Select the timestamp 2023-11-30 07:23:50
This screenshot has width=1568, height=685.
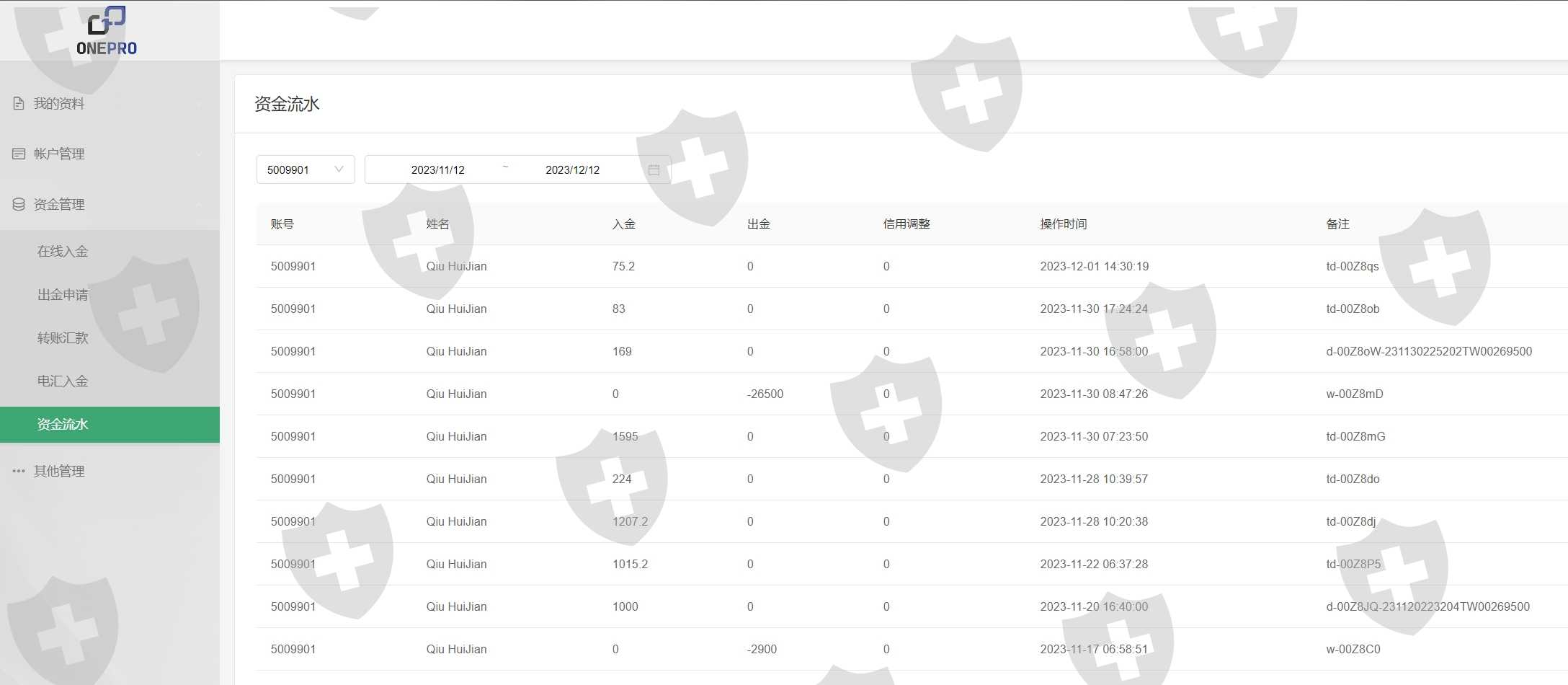pyautogui.click(x=1094, y=436)
